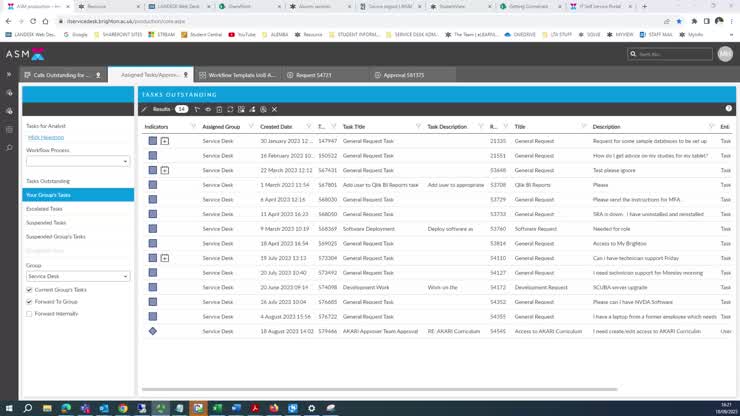Click the analyst name link under Tasks for Analyst
The width and height of the screenshot is (740, 416).
tap(46, 137)
